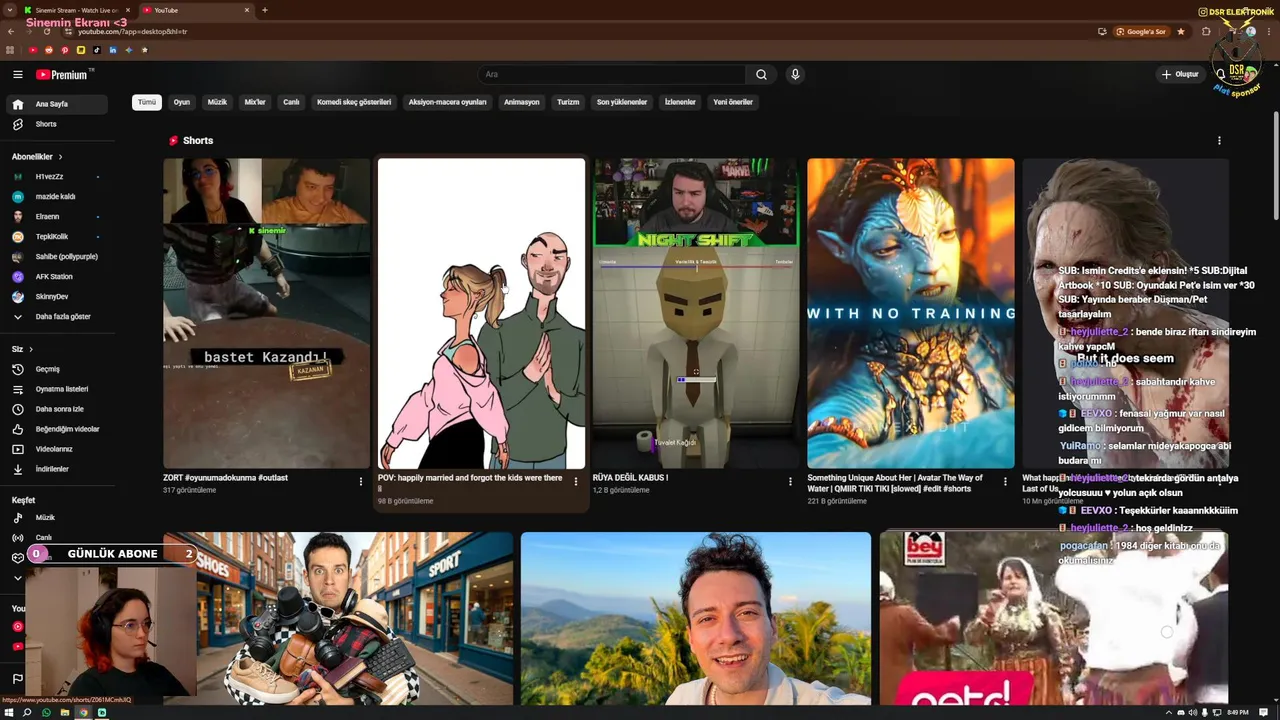Open File Explorer from the taskbar
The image size is (1280, 720).
(x=65, y=712)
